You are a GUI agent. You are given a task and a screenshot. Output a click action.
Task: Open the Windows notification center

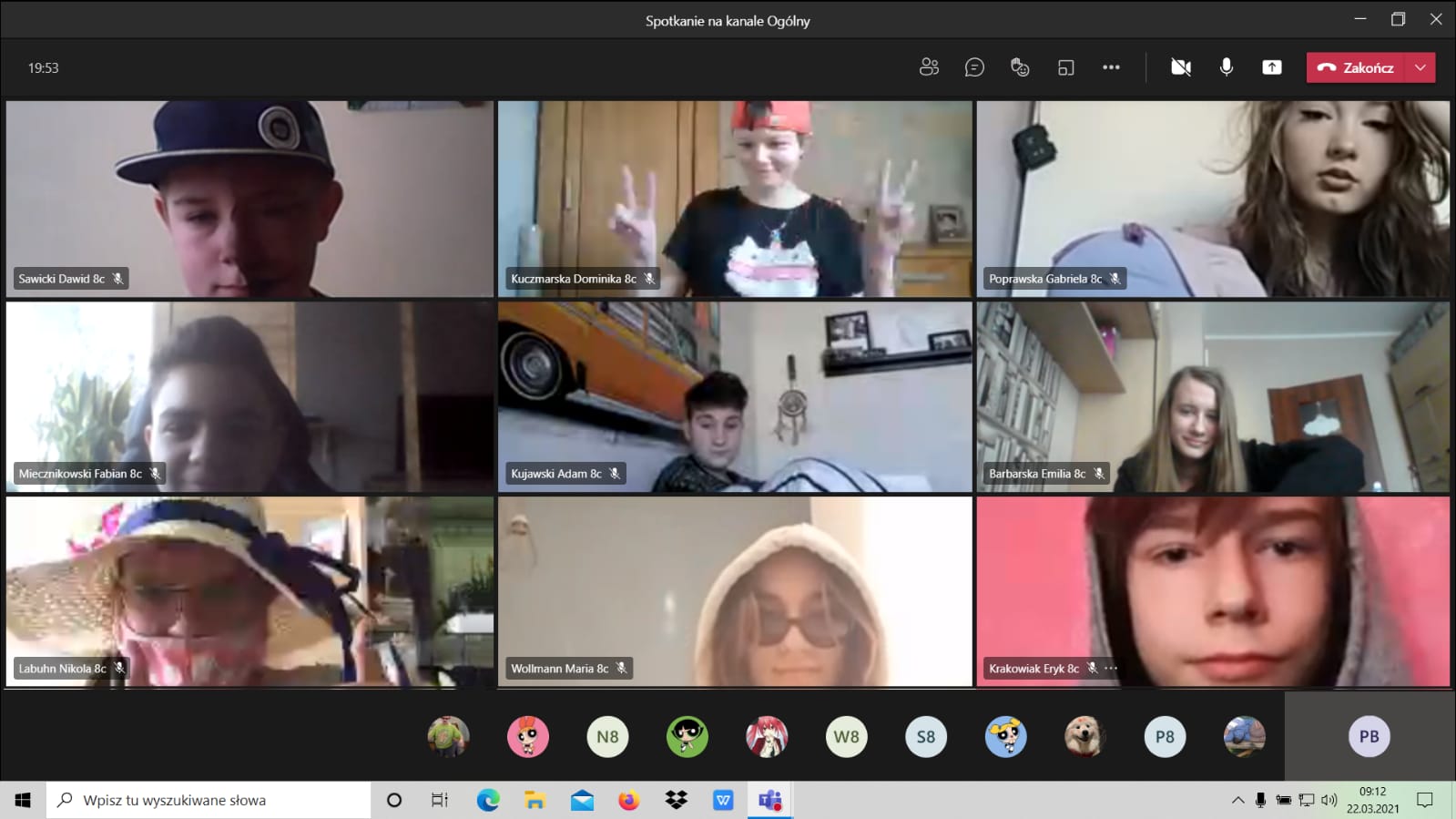pyautogui.click(x=1425, y=800)
